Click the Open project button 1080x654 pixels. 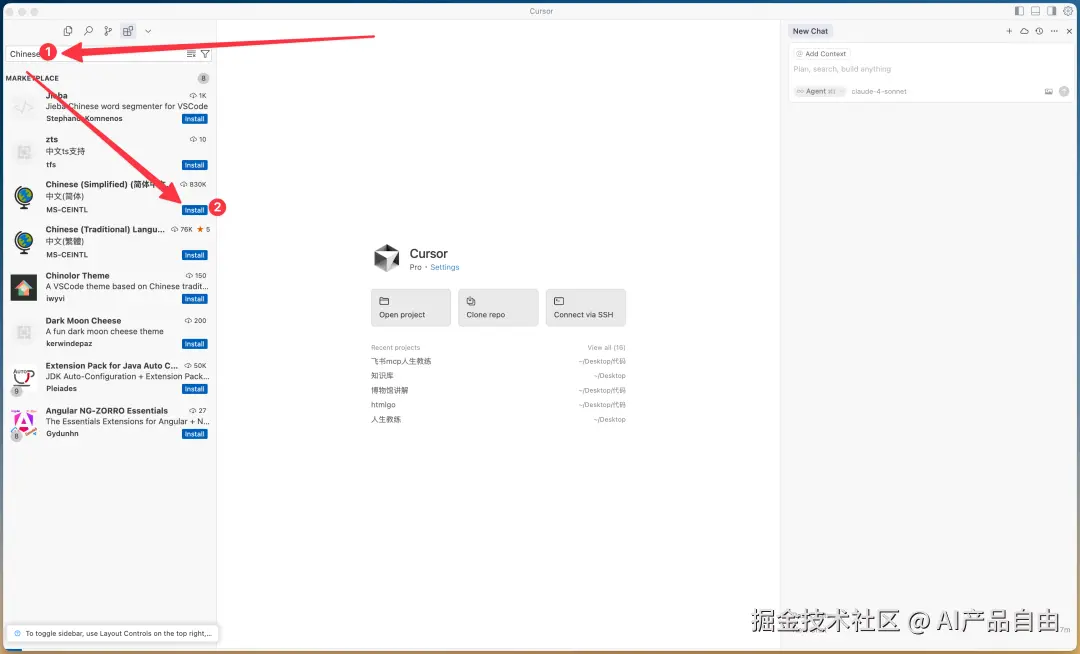pos(411,307)
